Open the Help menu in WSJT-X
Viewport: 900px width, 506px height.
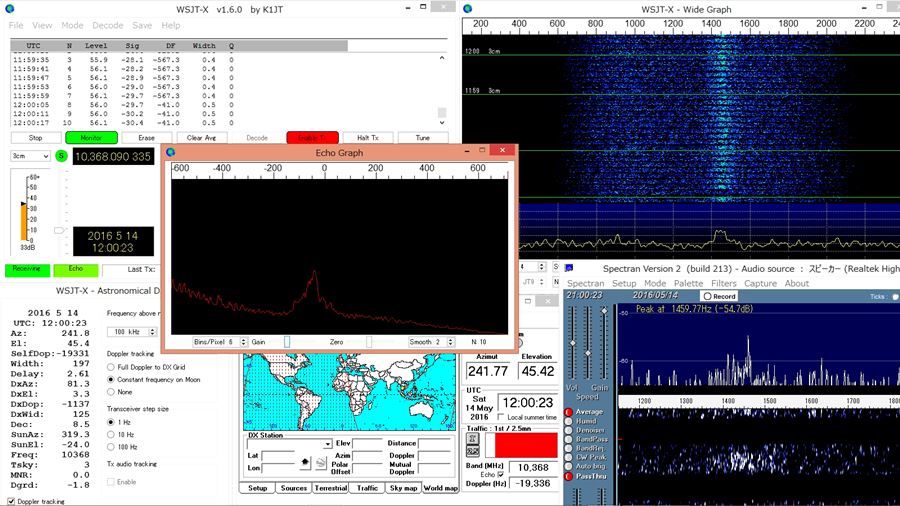(170, 25)
